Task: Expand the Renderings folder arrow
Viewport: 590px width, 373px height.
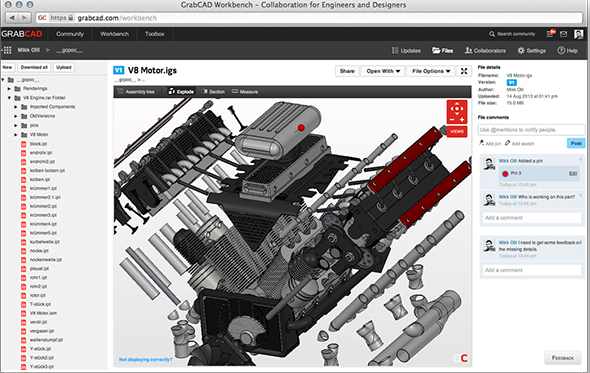Action: pyautogui.click(x=9, y=88)
